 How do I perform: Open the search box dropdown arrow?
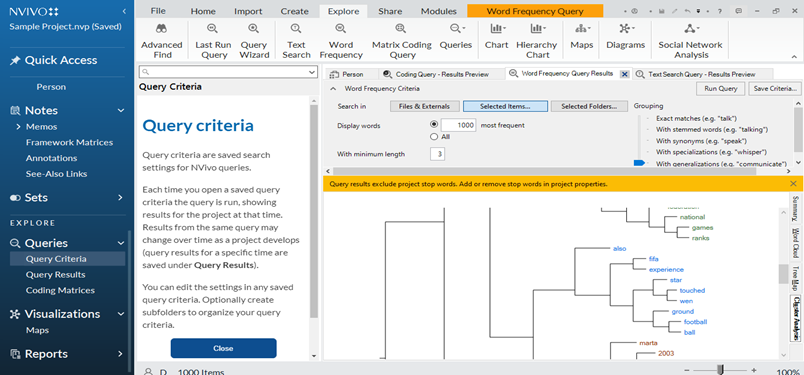pyautogui.click(x=312, y=72)
